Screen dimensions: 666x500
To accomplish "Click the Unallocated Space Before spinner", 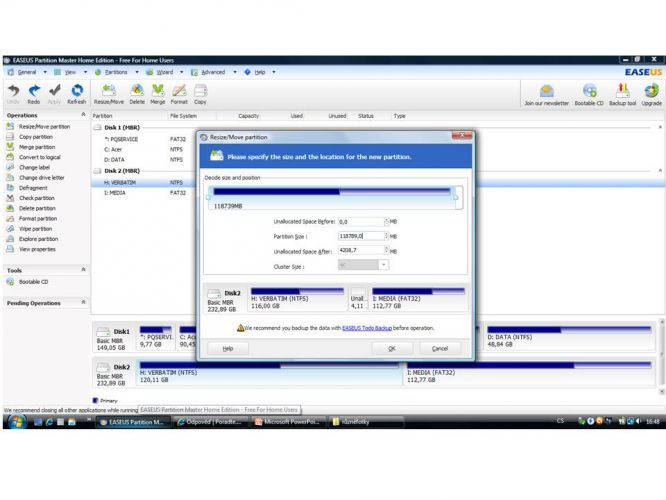I will click(x=387, y=221).
